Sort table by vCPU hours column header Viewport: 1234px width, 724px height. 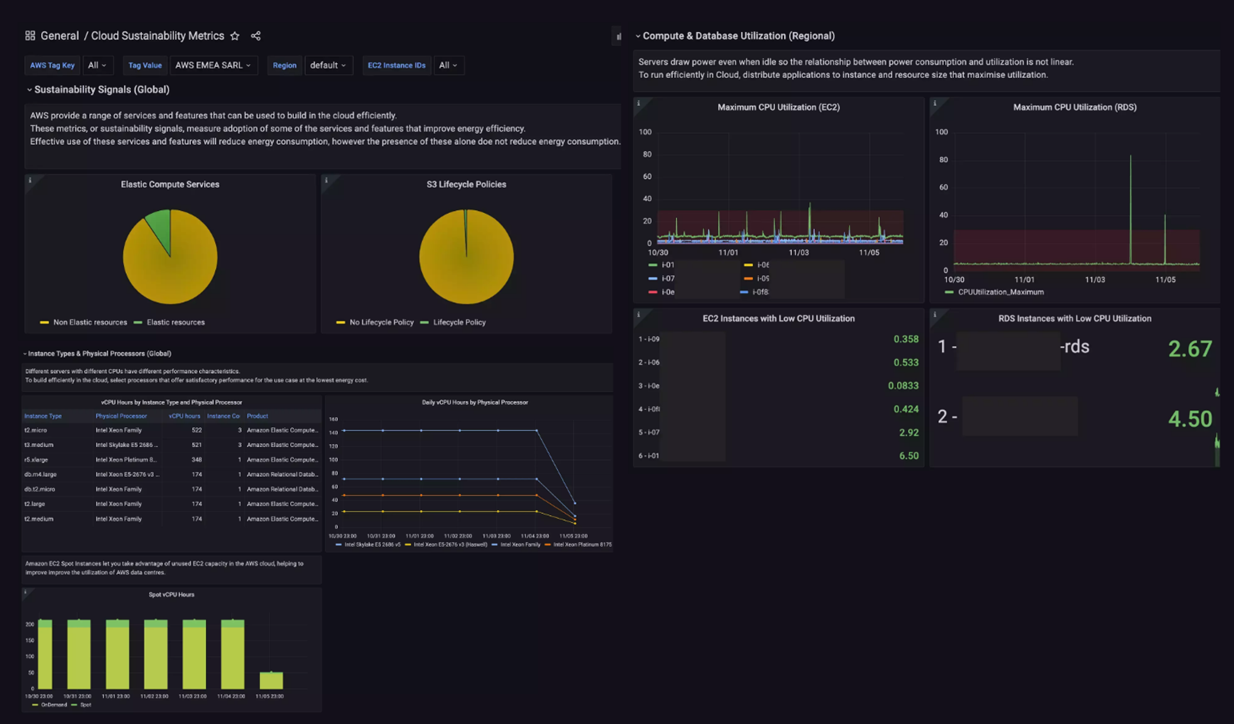click(x=184, y=416)
